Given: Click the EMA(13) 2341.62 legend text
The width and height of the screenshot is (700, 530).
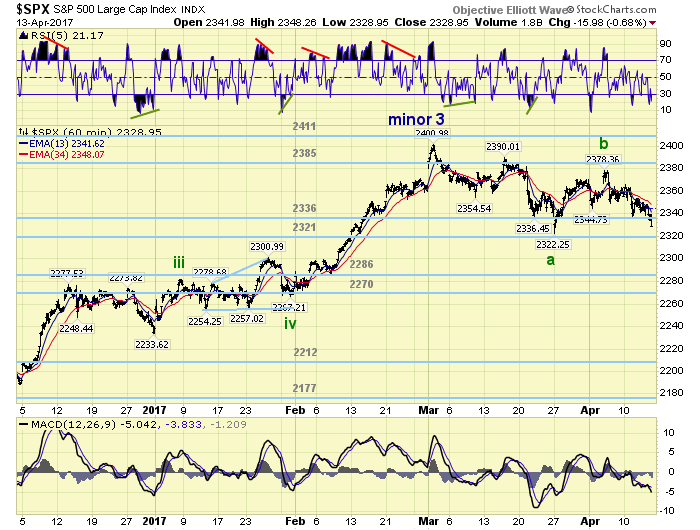Looking at the screenshot, I should tap(67, 144).
